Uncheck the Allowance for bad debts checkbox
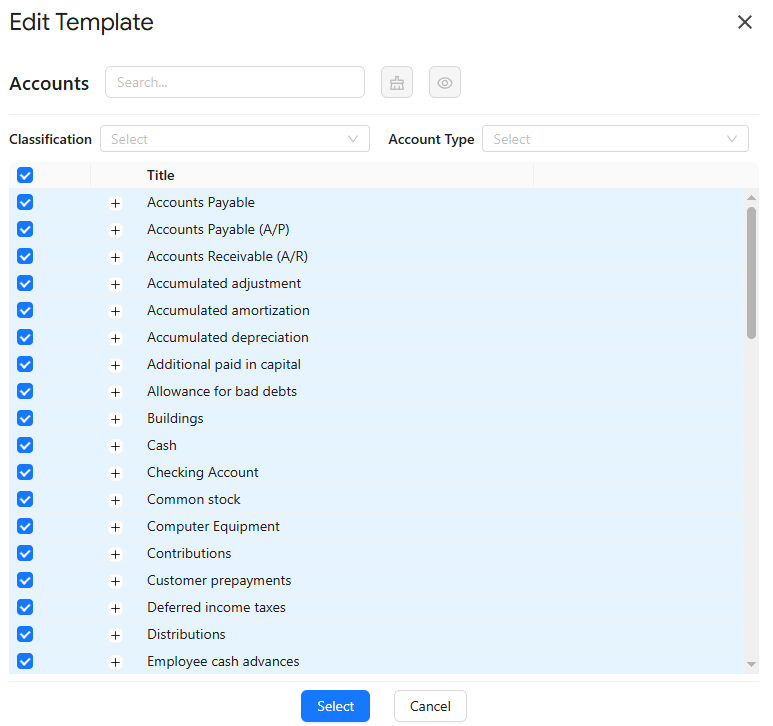The width and height of the screenshot is (773, 726). 25,391
